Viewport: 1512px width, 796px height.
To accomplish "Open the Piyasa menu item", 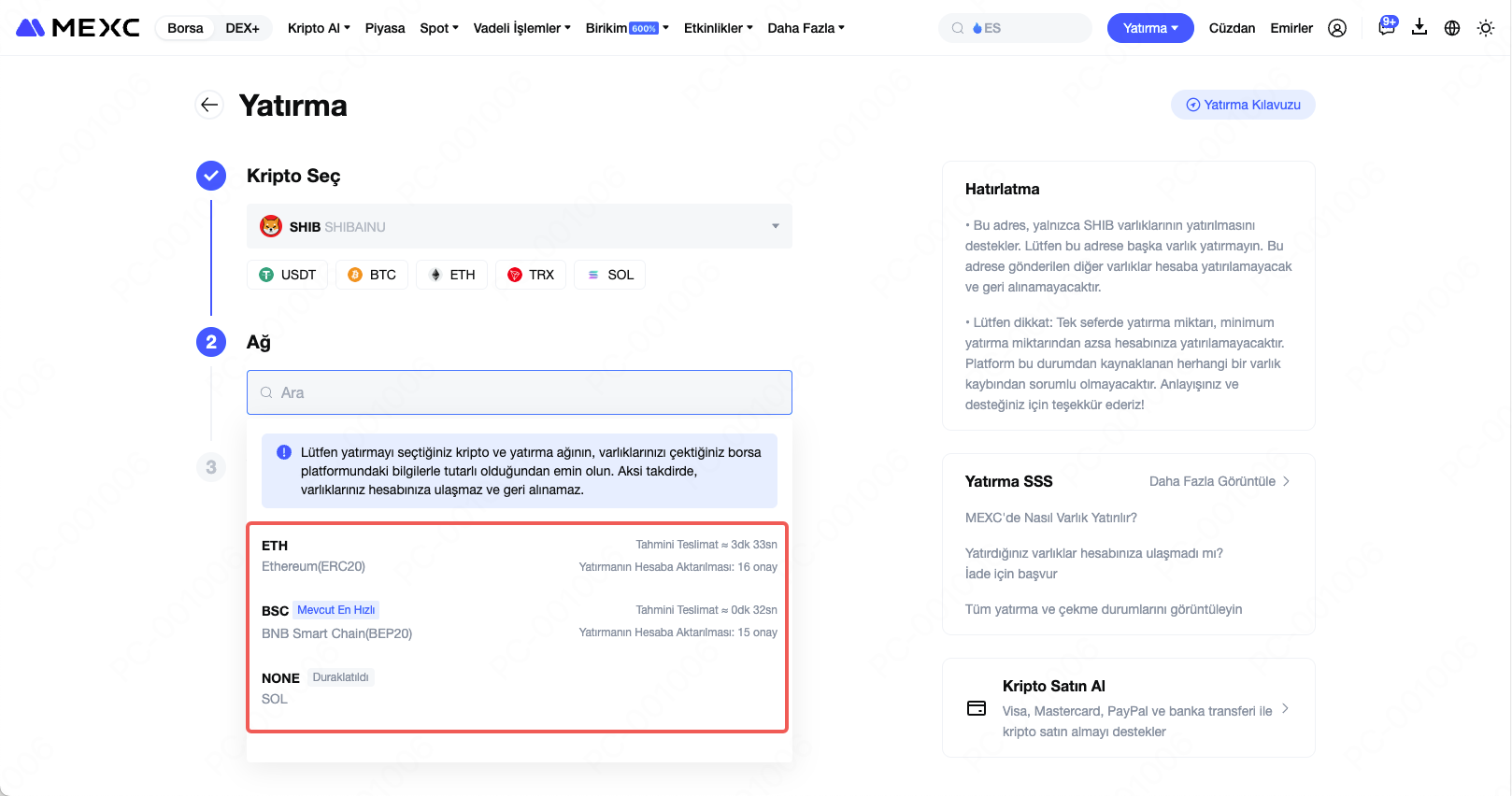I will [x=385, y=28].
